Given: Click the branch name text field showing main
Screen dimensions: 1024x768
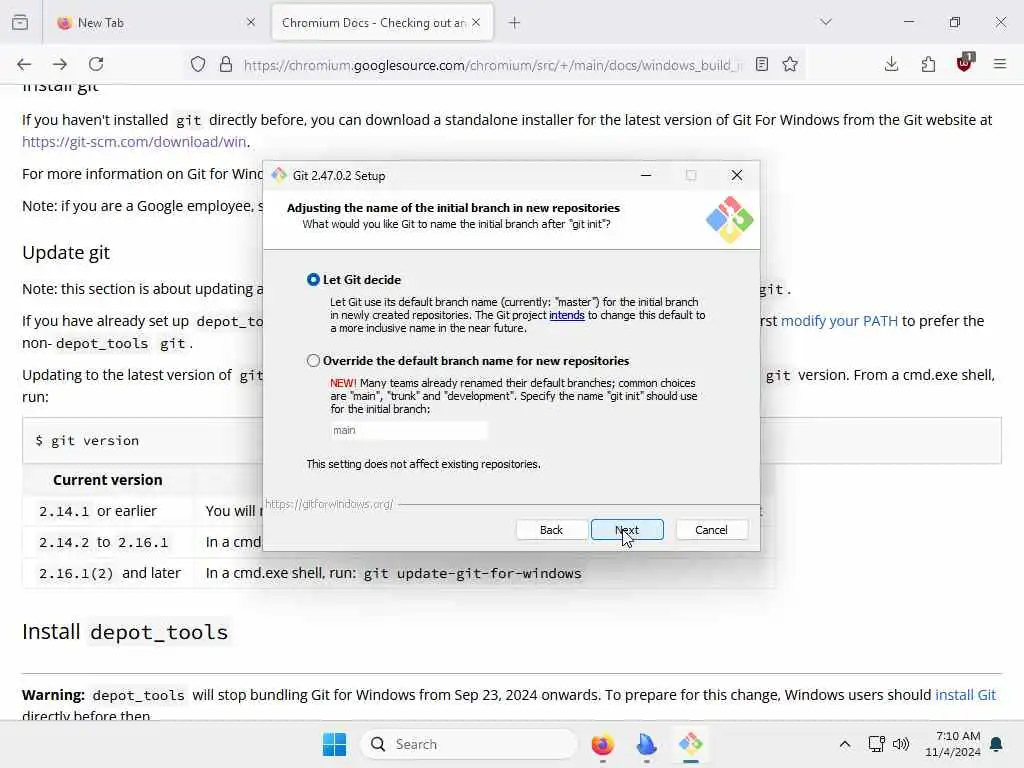Looking at the screenshot, I should point(409,430).
